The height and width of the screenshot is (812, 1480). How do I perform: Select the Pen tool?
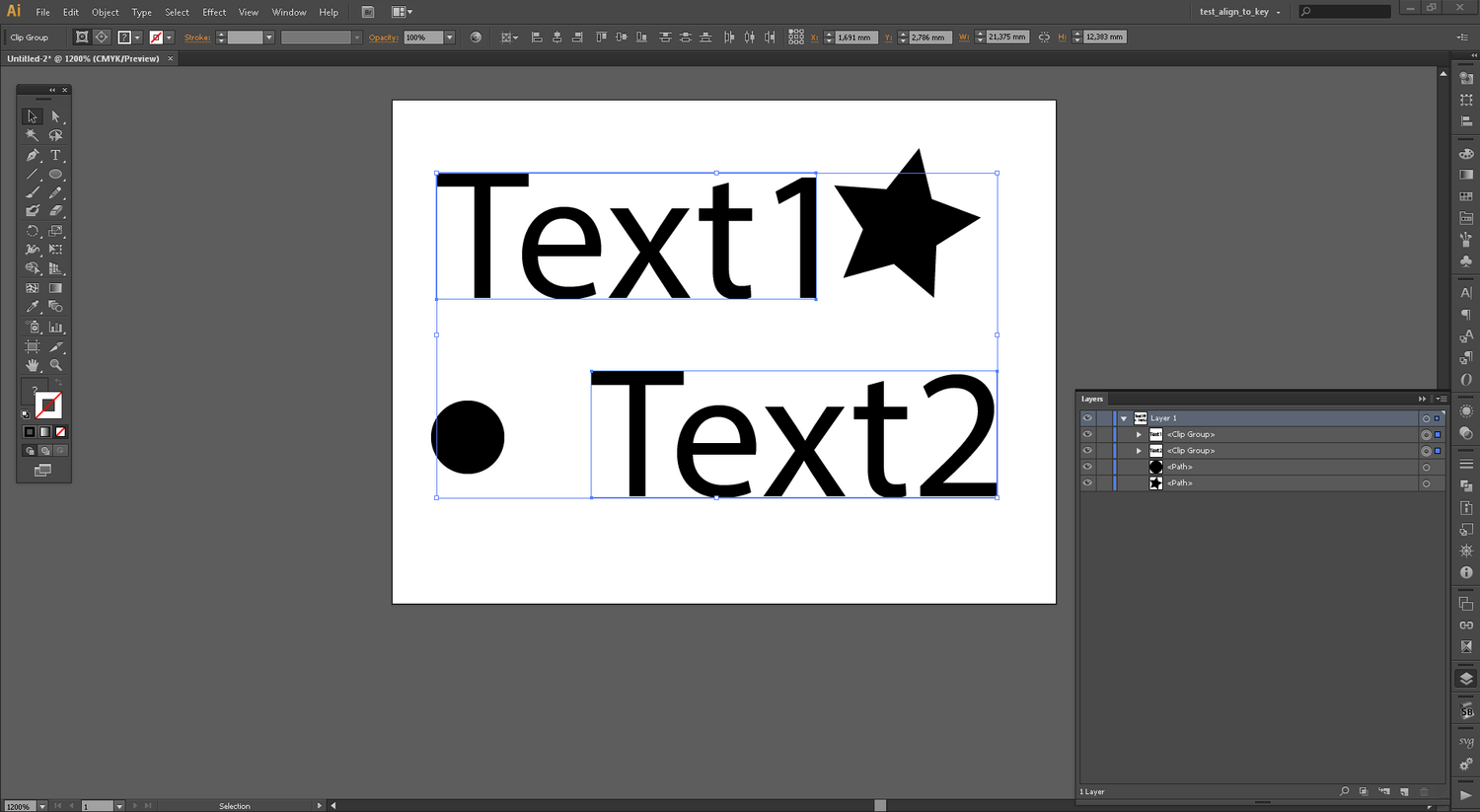(x=33, y=155)
